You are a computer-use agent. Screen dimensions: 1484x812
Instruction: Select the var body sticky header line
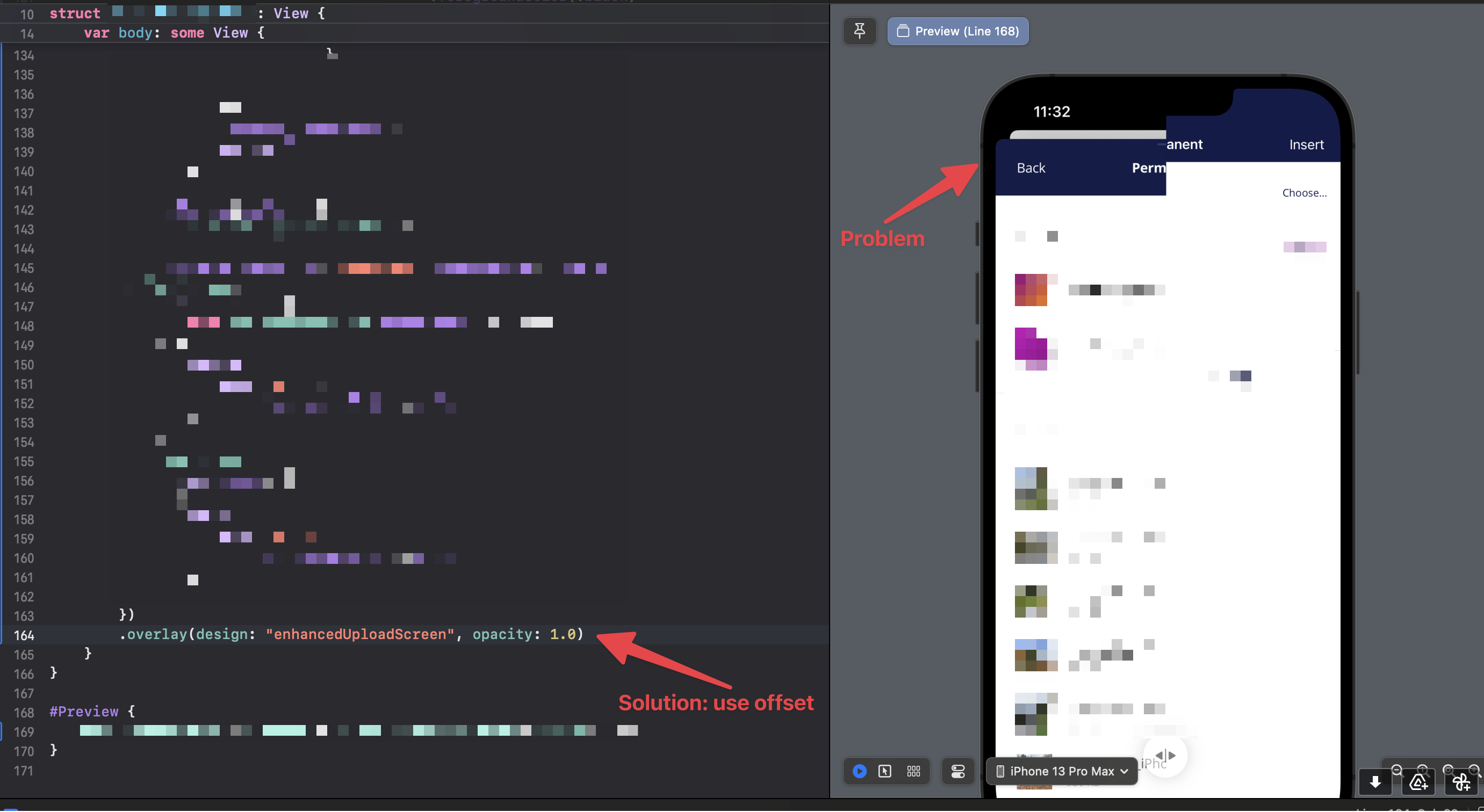tap(174, 33)
